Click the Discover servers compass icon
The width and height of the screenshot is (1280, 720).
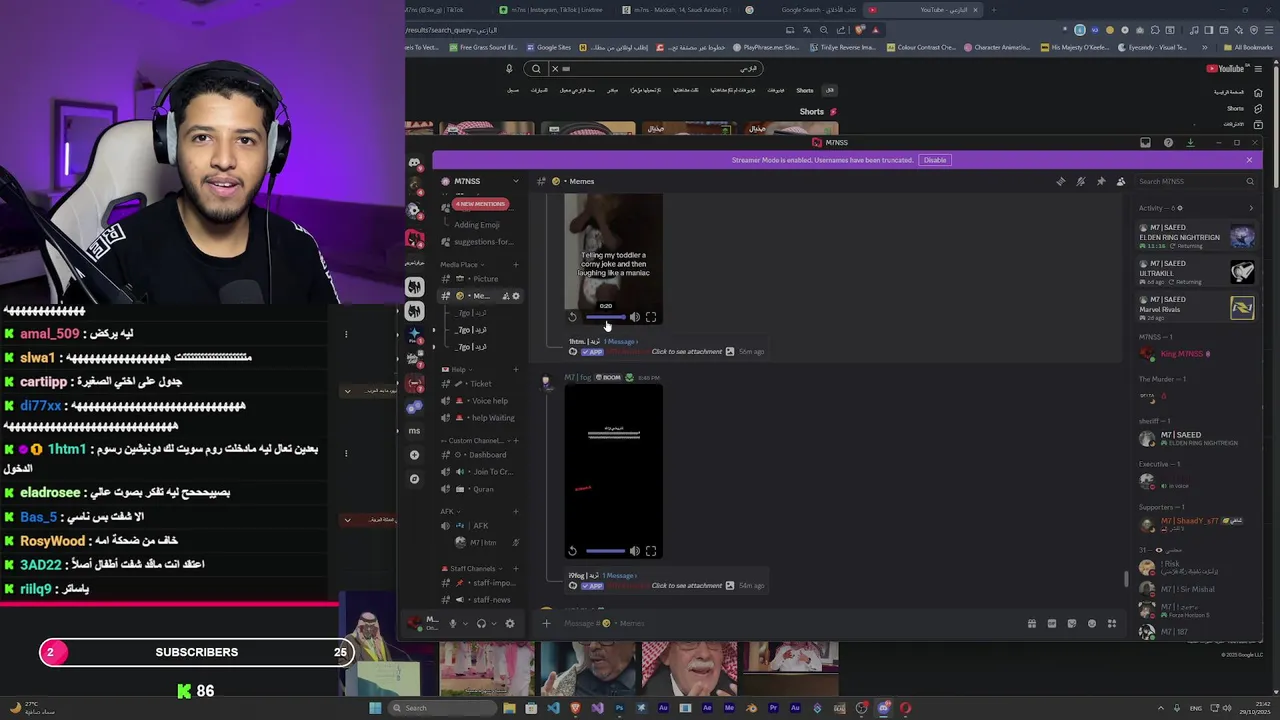point(414,479)
